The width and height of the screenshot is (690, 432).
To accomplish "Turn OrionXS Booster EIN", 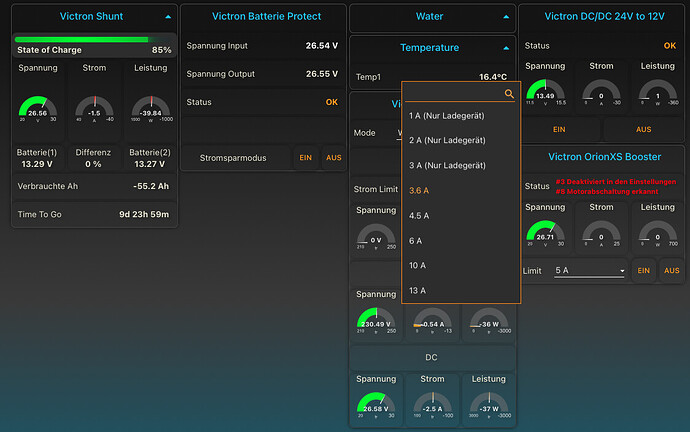I will [643, 271].
